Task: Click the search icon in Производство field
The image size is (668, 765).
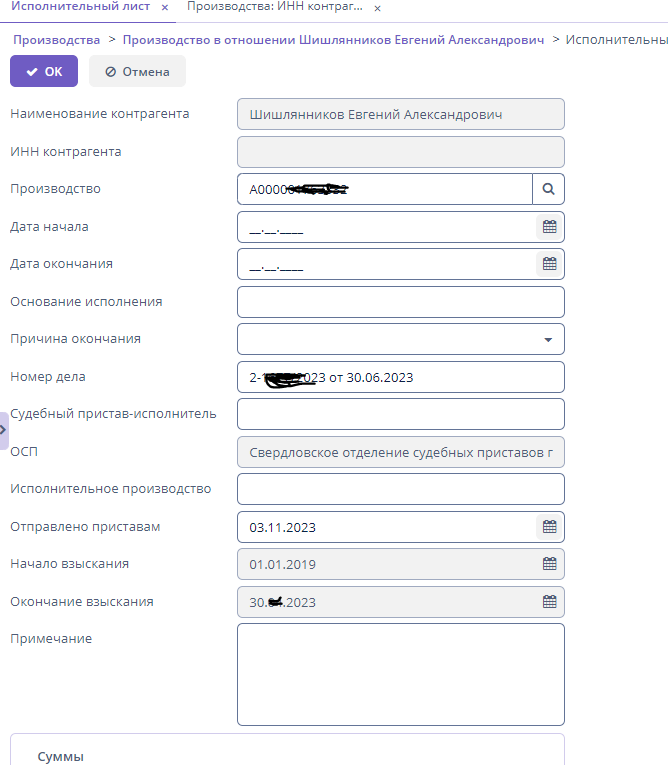Action: (548, 188)
